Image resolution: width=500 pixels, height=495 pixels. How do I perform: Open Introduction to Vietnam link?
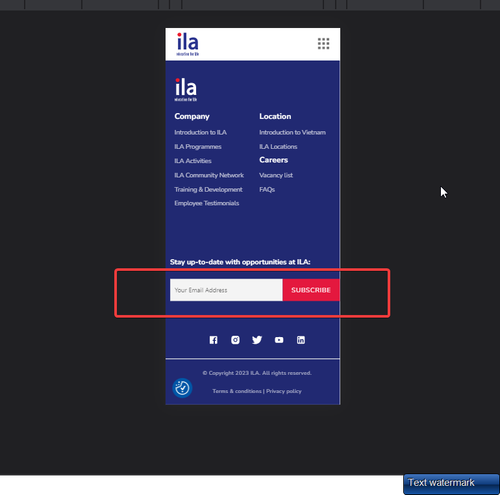(293, 132)
